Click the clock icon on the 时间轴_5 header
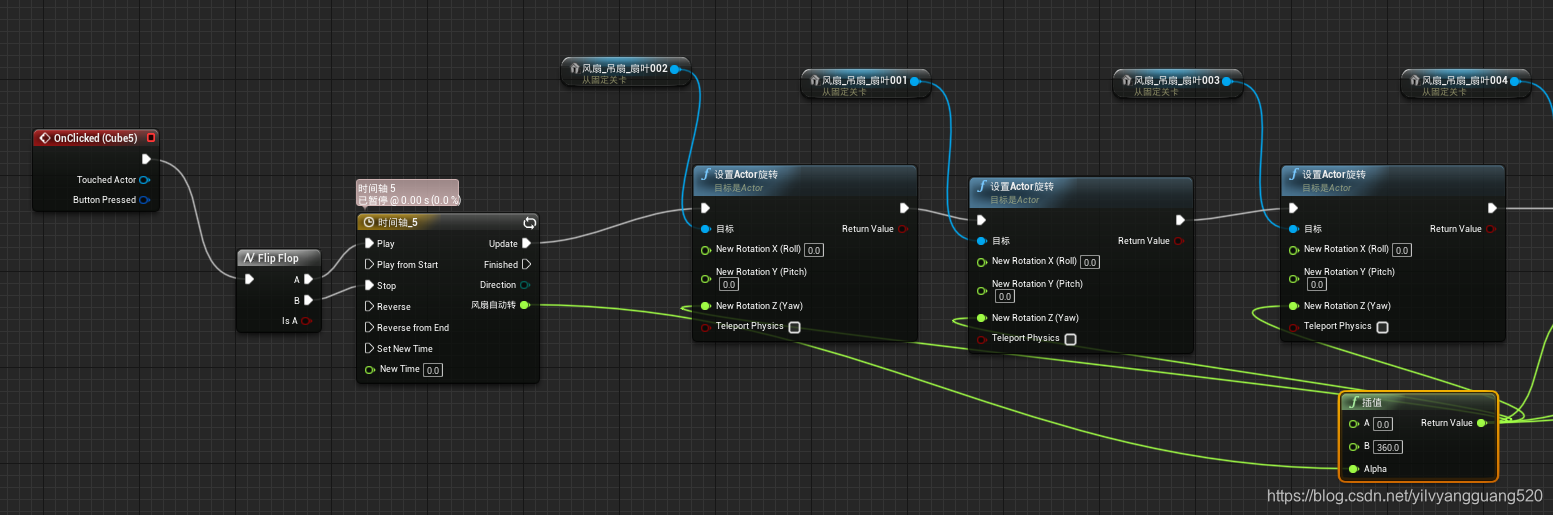The image size is (1553, 515). [369, 222]
